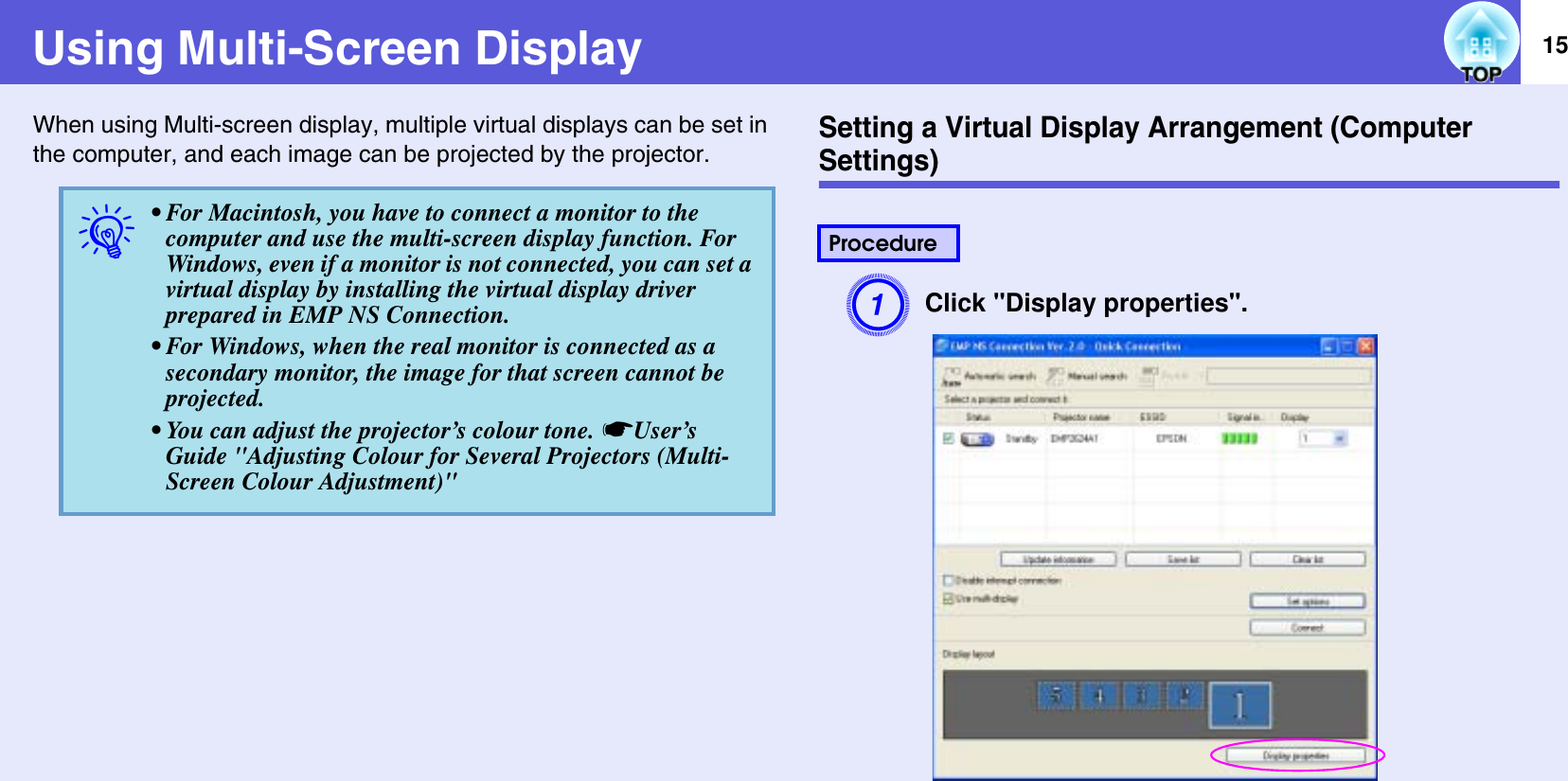This screenshot has width=1568, height=781.
Task: Click the TOP home icon
Action: [1482, 44]
